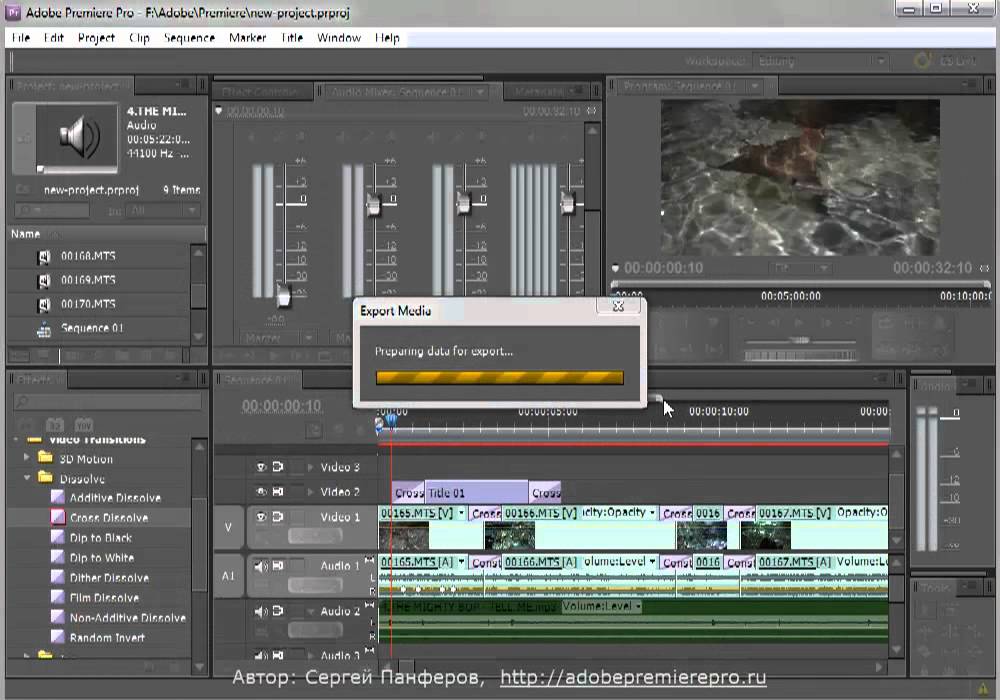Click the 00170.MTS clip icon
The height and width of the screenshot is (700, 1000).
coord(44,305)
